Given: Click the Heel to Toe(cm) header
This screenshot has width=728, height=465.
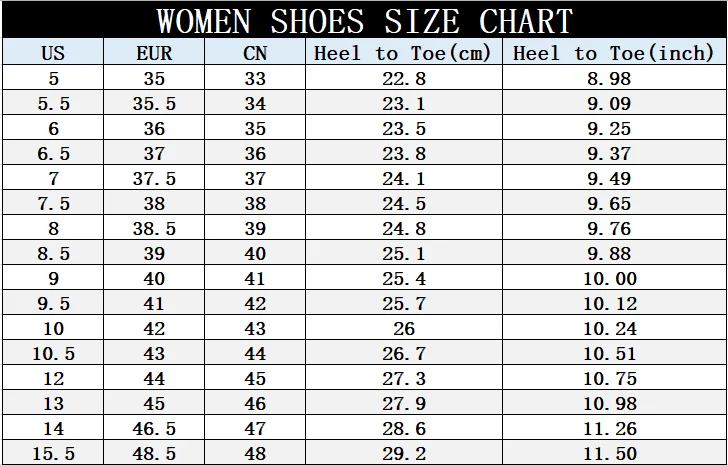Looking at the screenshot, I should click(x=404, y=52).
